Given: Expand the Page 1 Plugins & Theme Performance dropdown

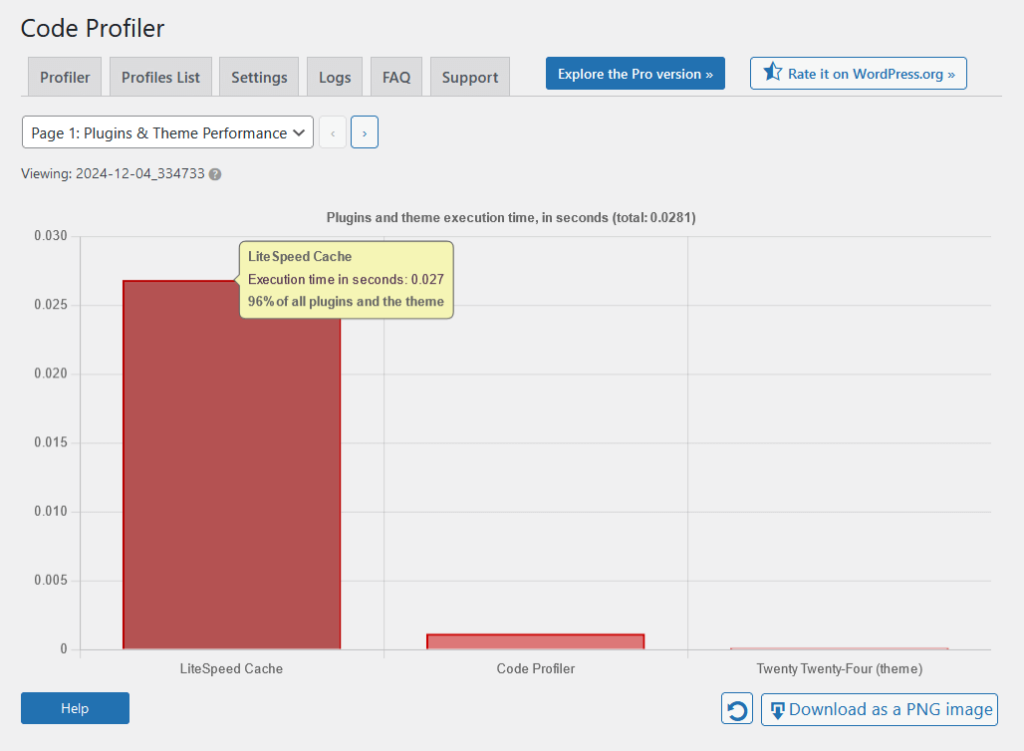Looking at the screenshot, I should (168, 133).
